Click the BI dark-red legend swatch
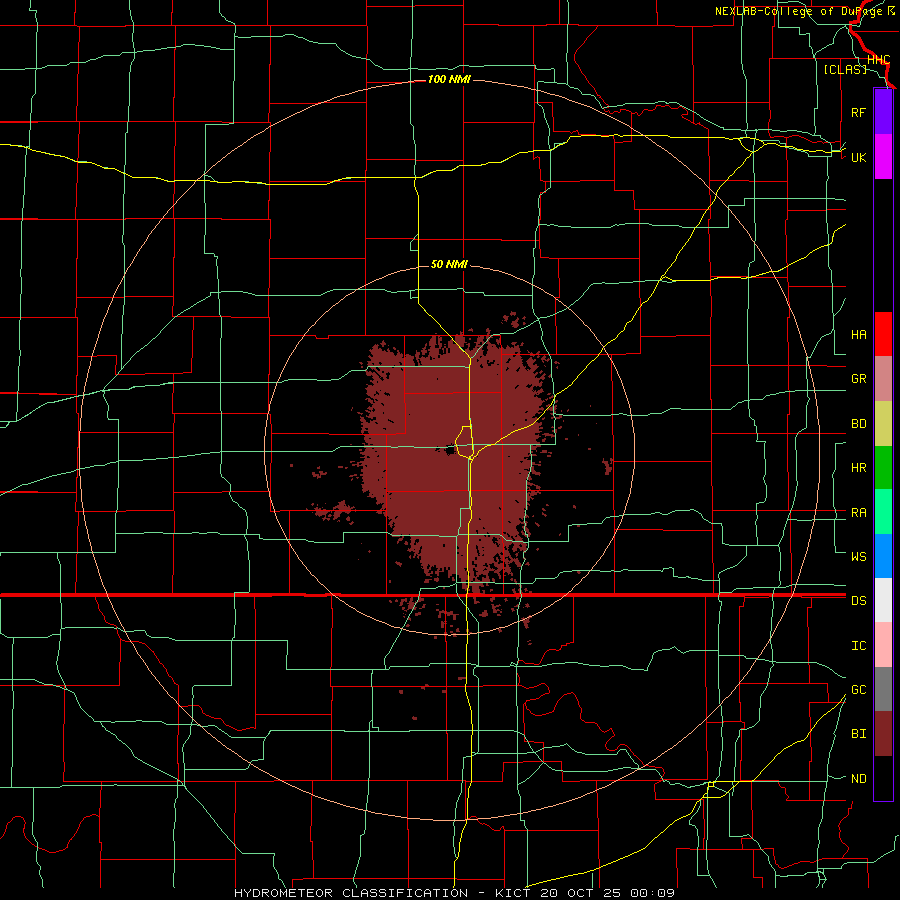Viewport: 900px width, 900px height. [883, 734]
